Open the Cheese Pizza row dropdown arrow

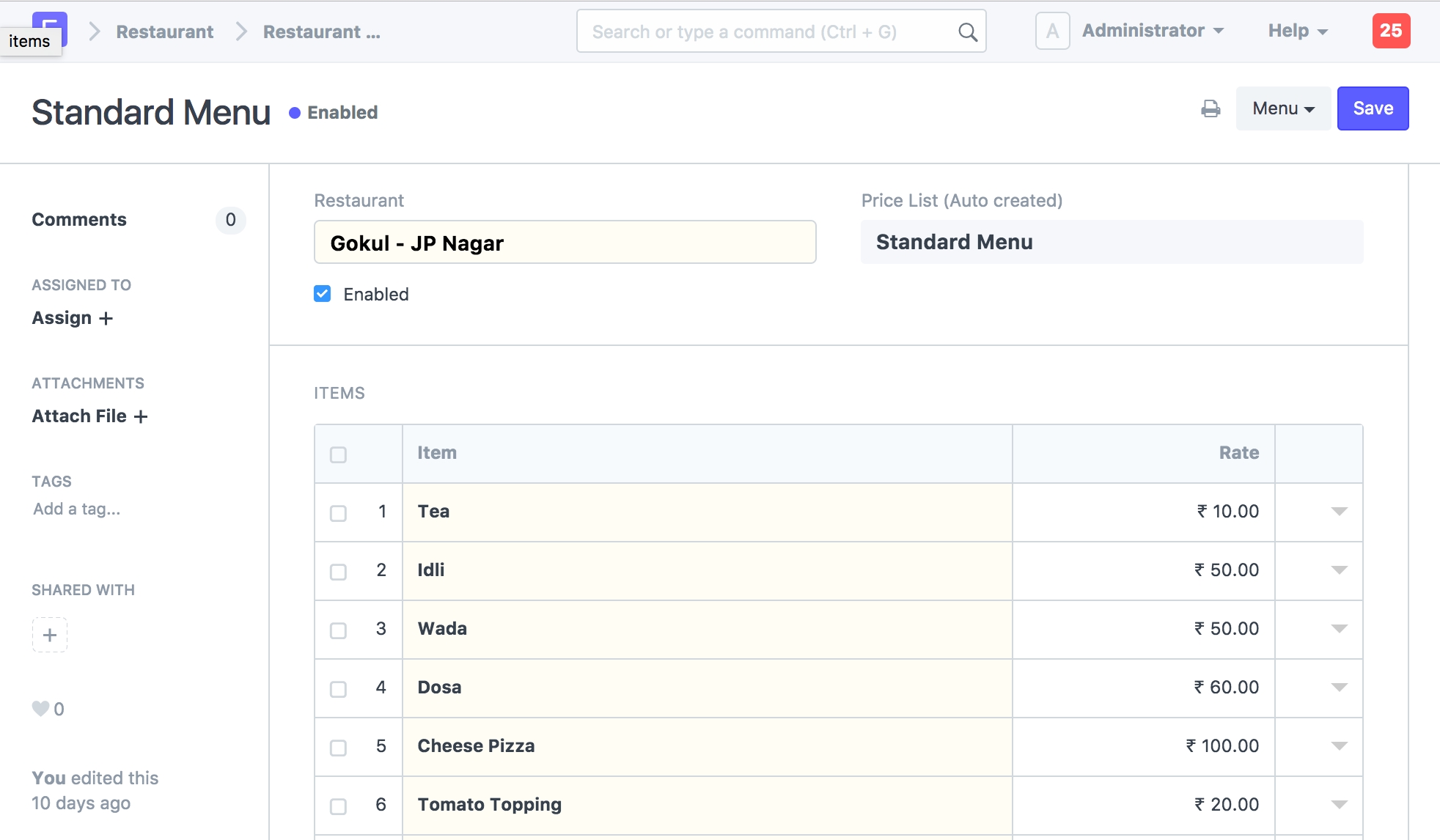click(1339, 746)
